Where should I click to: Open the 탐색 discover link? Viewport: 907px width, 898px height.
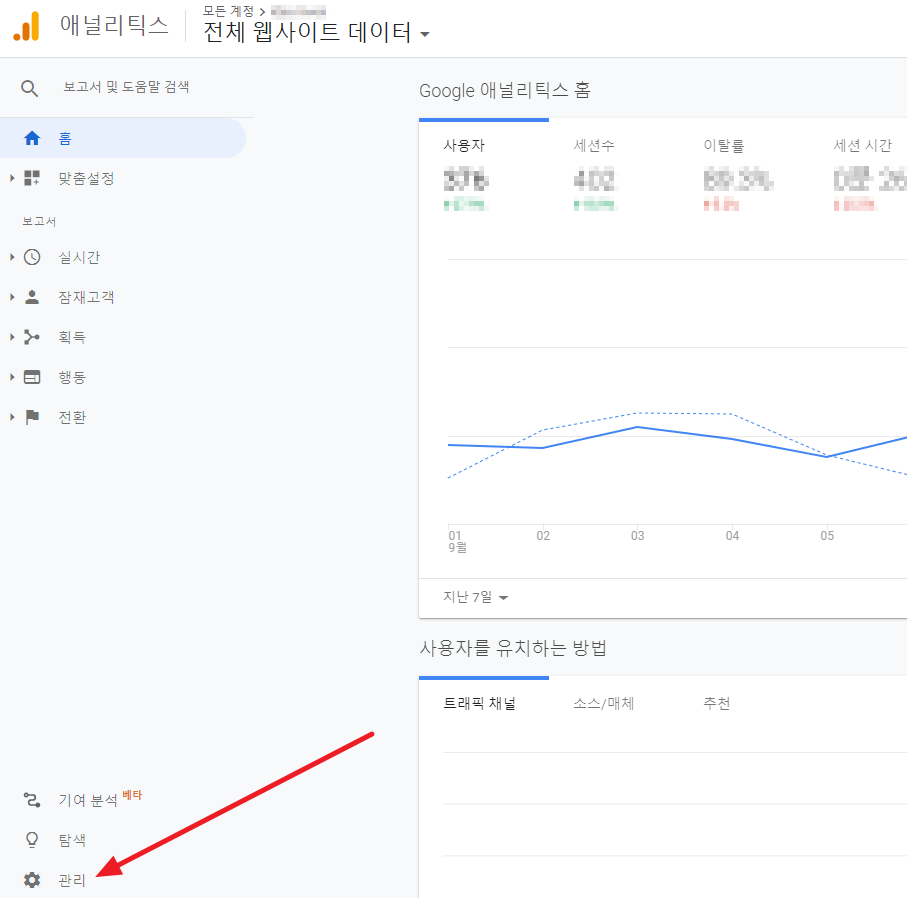tap(72, 840)
